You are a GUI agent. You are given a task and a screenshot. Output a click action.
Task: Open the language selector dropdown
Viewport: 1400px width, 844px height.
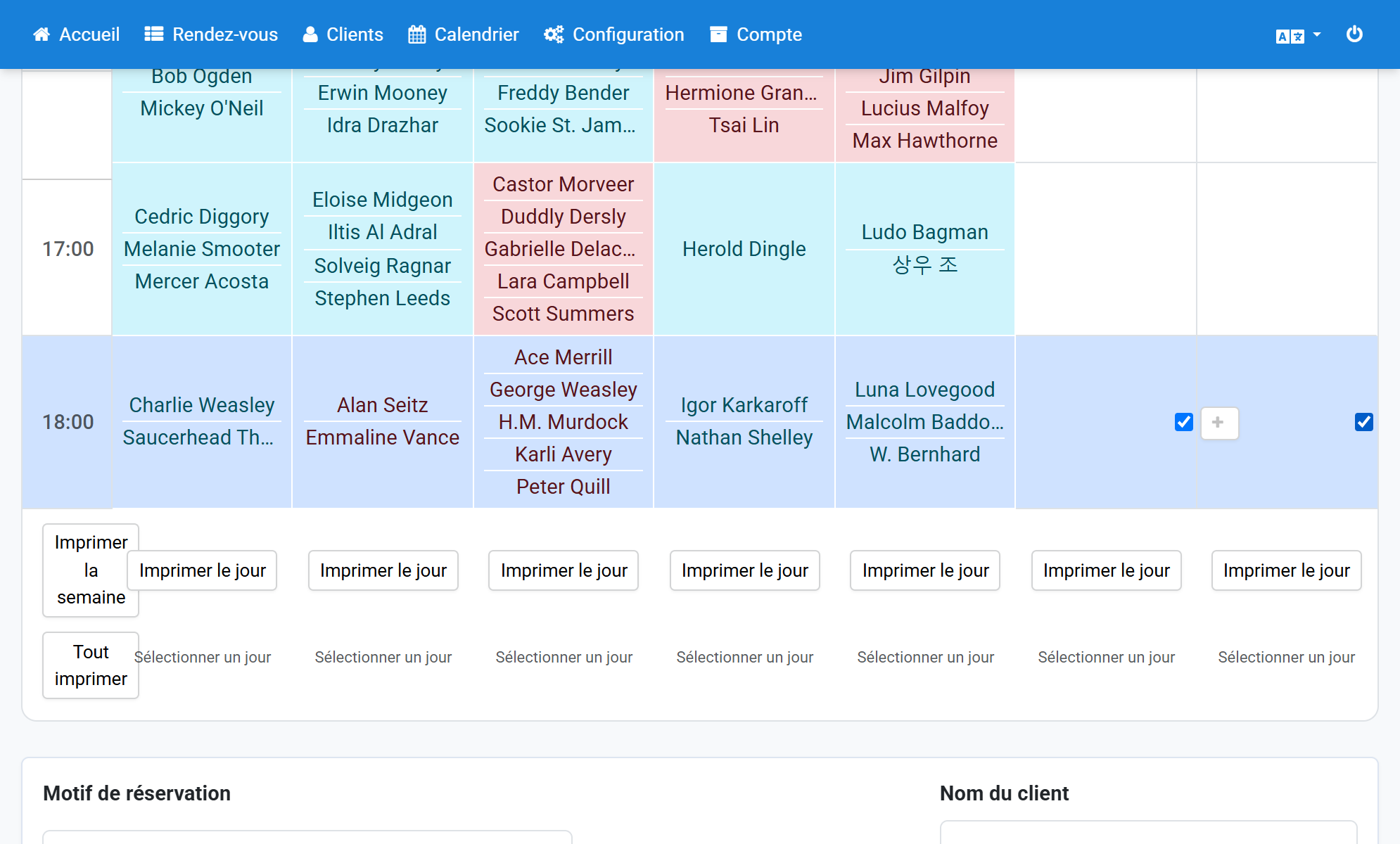point(1298,35)
